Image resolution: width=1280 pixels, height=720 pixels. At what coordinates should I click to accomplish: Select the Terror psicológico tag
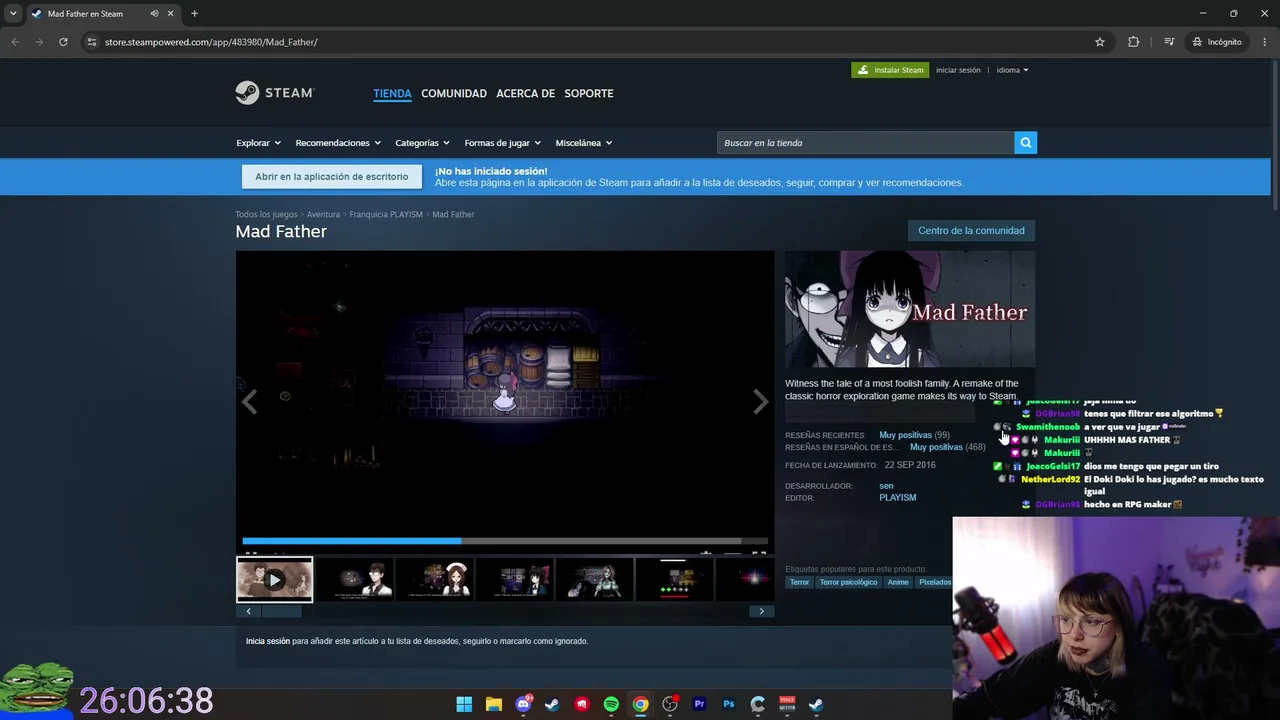(x=848, y=582)
